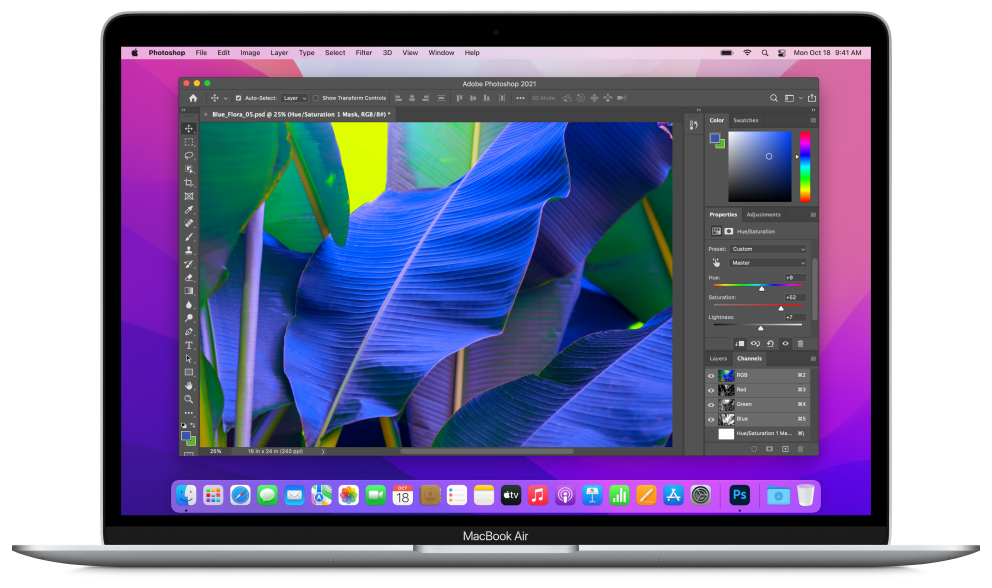The image size is (992, 588).
Task: Click the Home icon in options bar
Action: pos(193,98)
